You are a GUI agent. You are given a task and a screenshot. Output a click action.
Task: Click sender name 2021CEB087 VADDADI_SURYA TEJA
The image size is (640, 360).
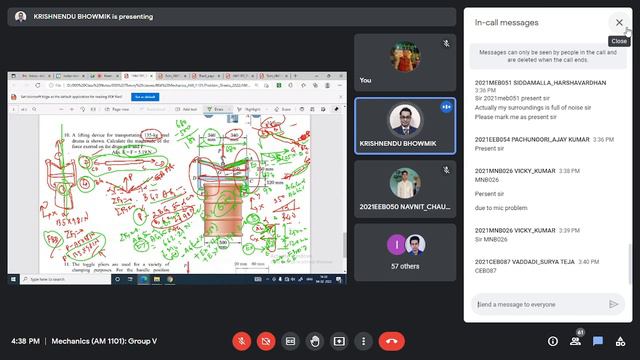pyautogui.click(x=524, y=262)
